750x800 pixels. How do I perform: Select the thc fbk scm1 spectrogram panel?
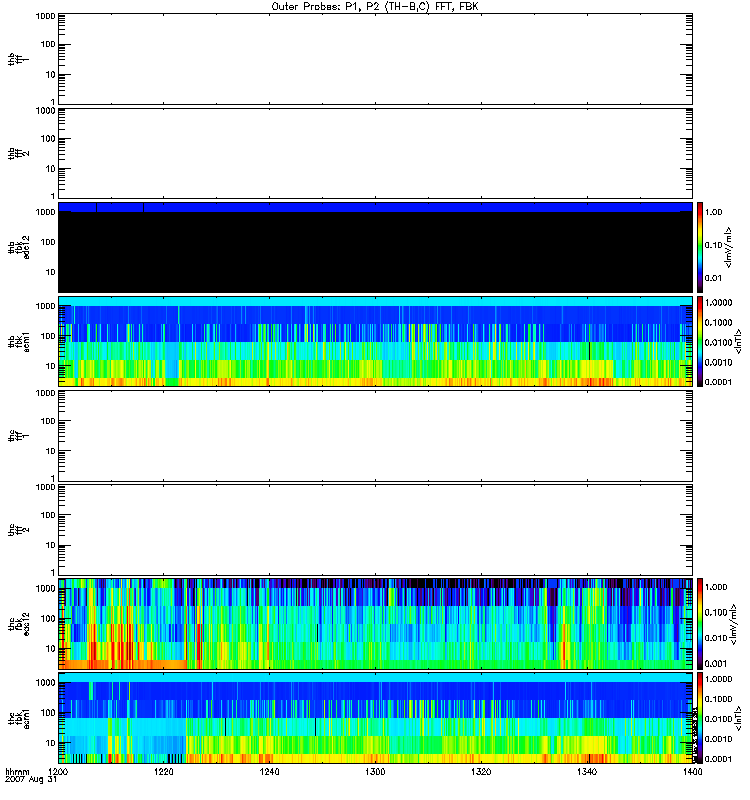pyautogui.click(x=375, y=717)
